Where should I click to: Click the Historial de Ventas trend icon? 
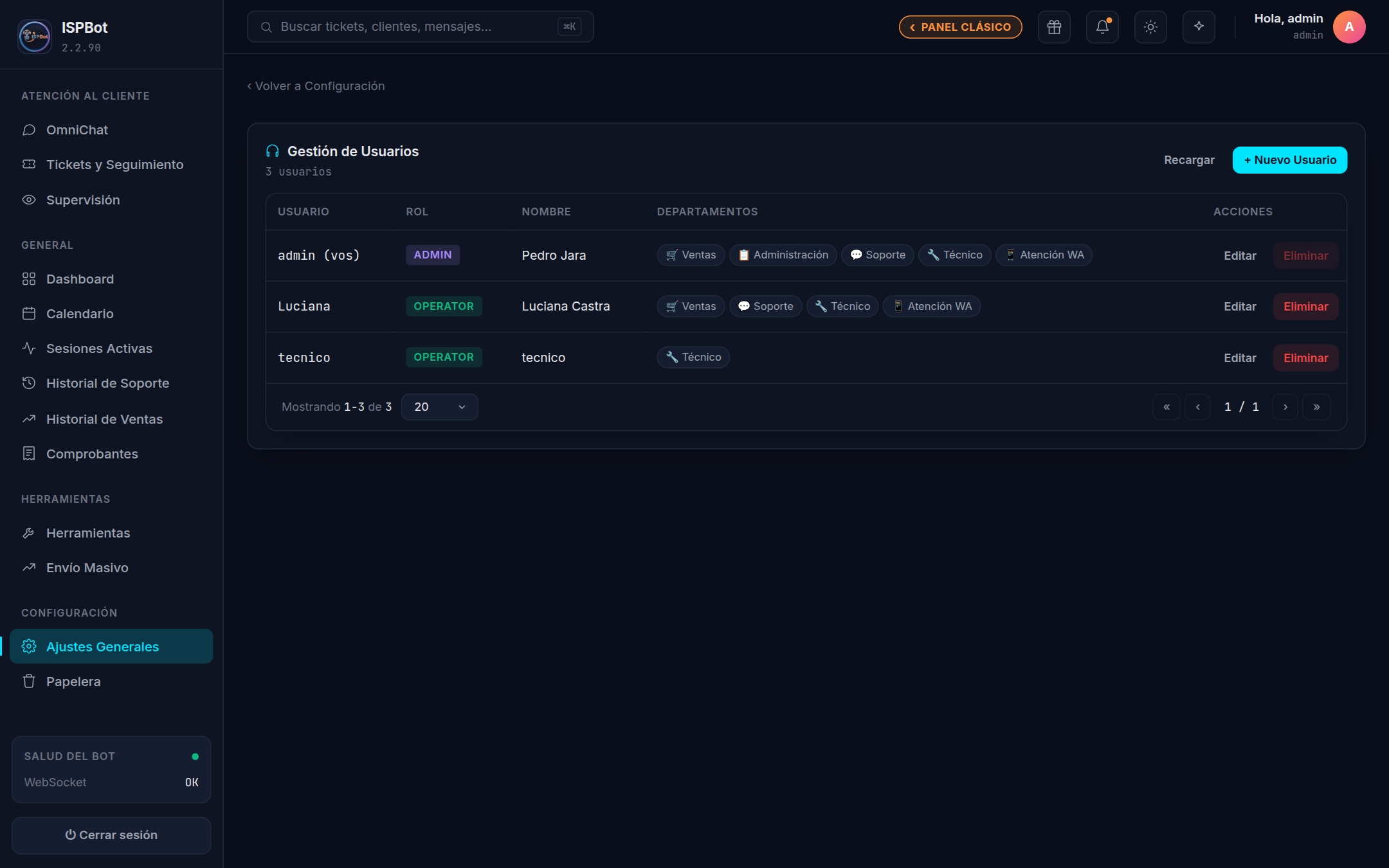(x=29, y=419)
